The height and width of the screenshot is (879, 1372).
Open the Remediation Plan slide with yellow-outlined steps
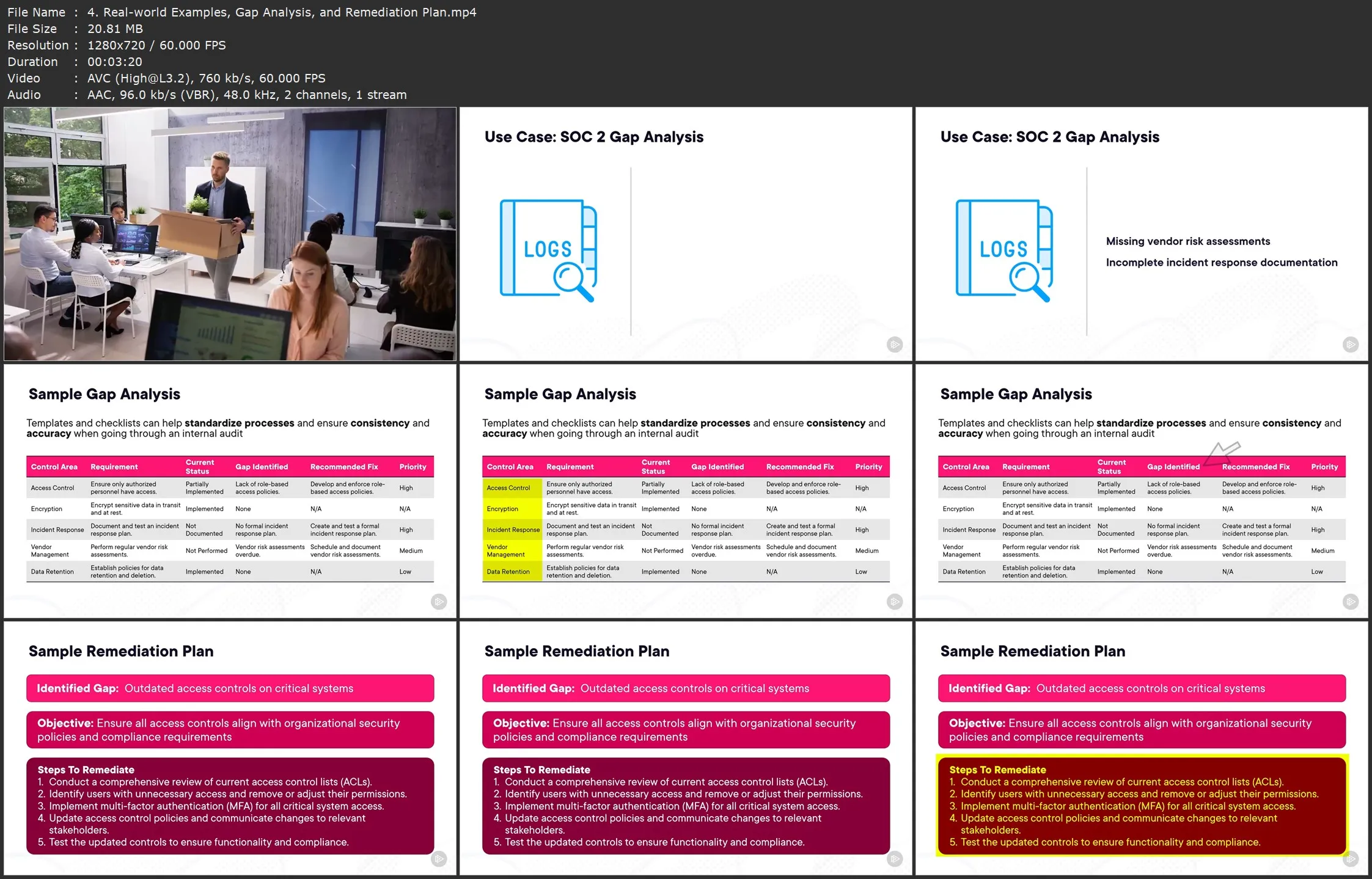point(1142,748)
